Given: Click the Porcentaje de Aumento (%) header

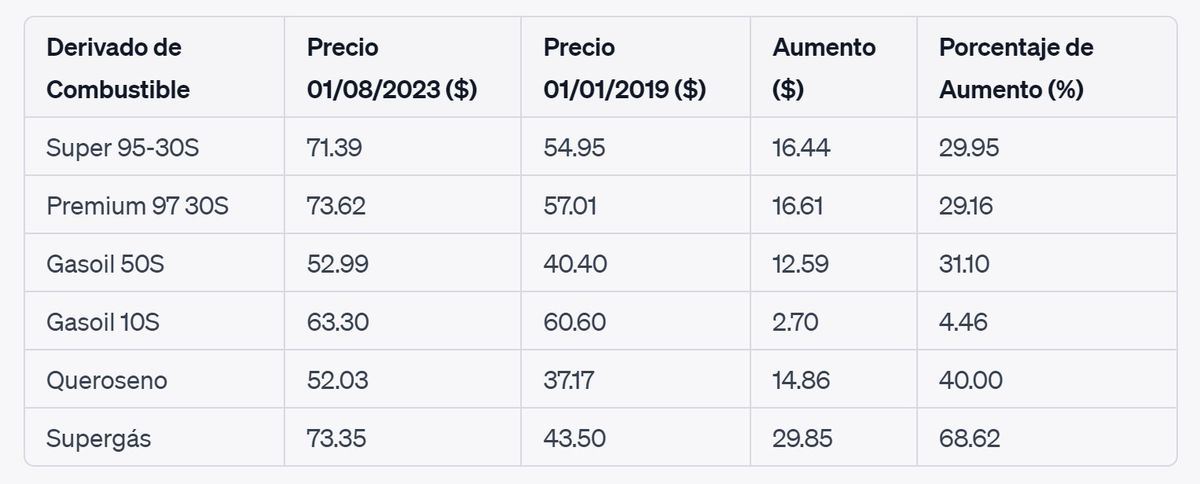Looking at the screenshot, I should [1017, 68].
